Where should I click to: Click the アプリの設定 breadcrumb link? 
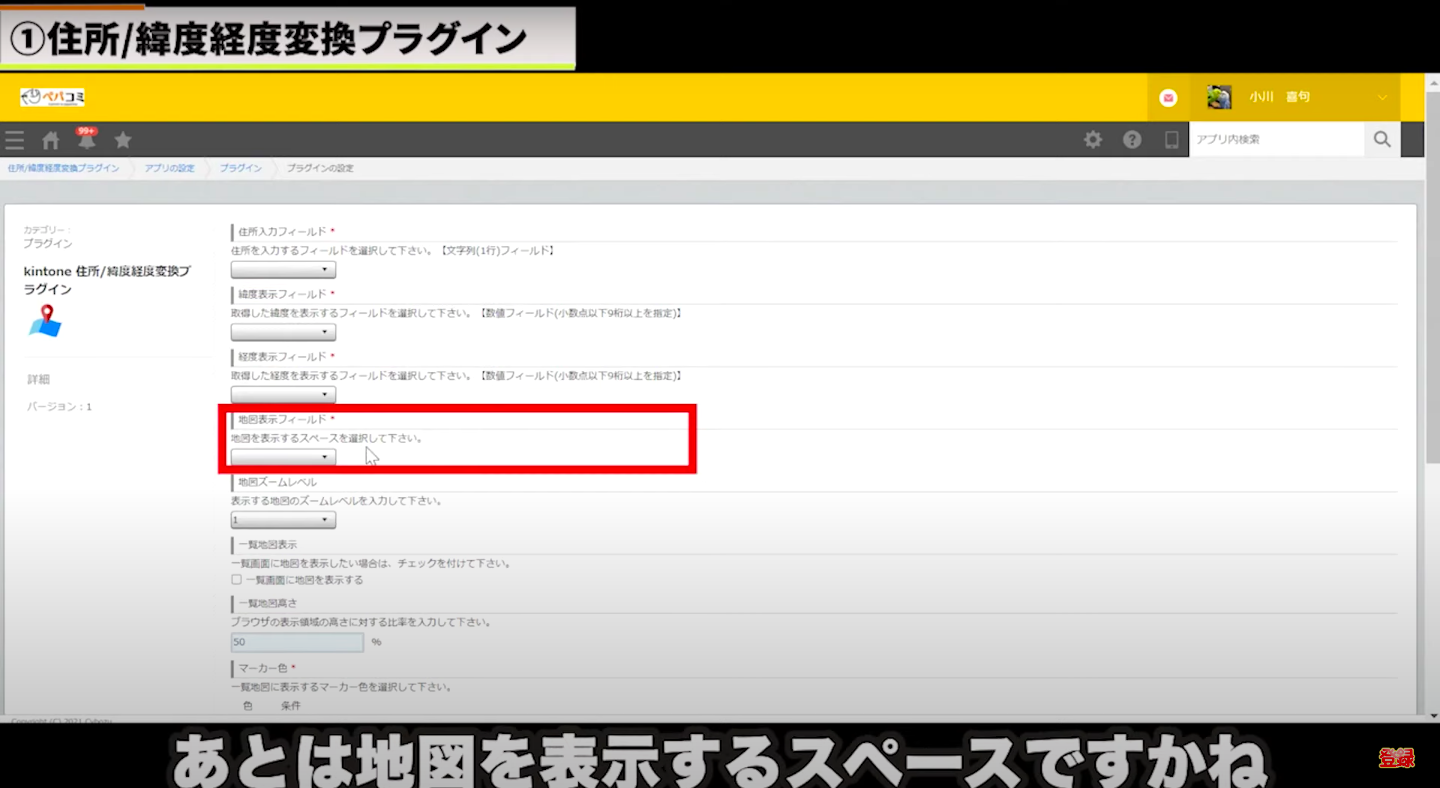pos(169,168)
